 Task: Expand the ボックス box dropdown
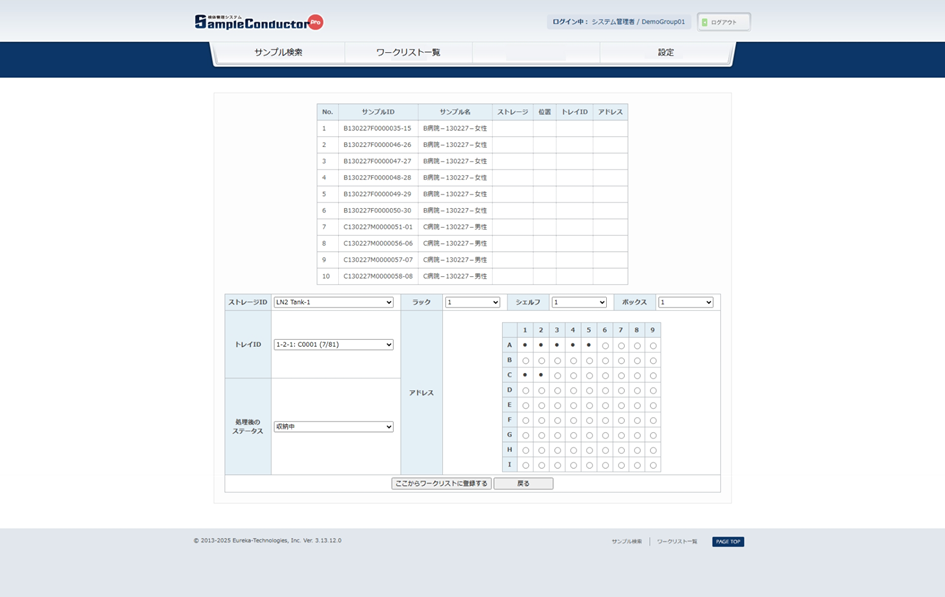click(x=685, y=302)
